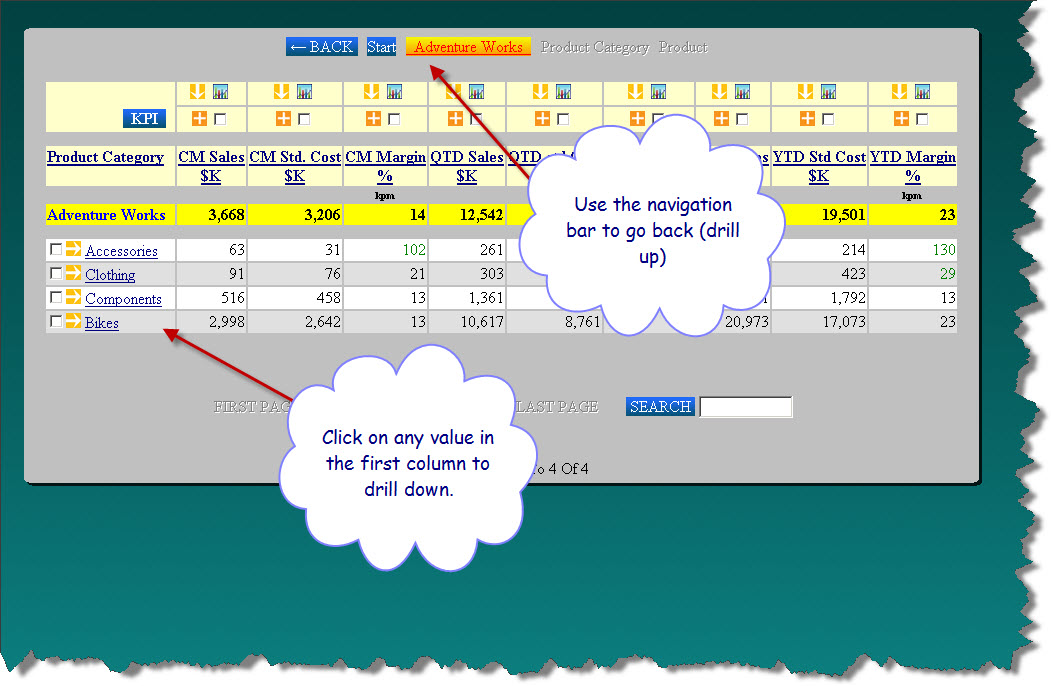Sort by the YTD Margin % header
The image size is (1051, 686).
coord(913,166)
